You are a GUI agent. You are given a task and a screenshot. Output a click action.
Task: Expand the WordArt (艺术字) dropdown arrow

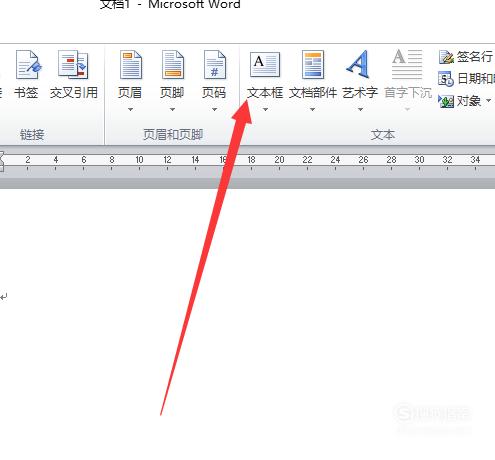[x=360, y=109]
